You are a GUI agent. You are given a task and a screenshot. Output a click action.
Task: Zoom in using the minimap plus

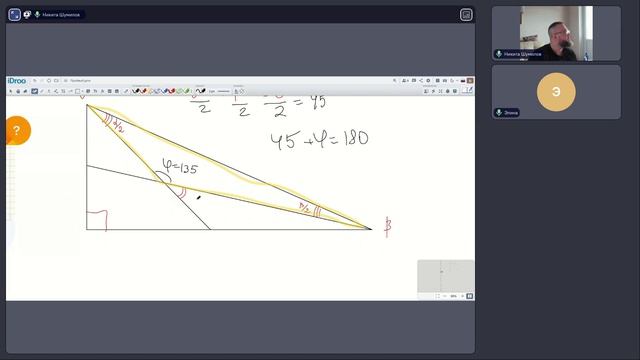462,296
